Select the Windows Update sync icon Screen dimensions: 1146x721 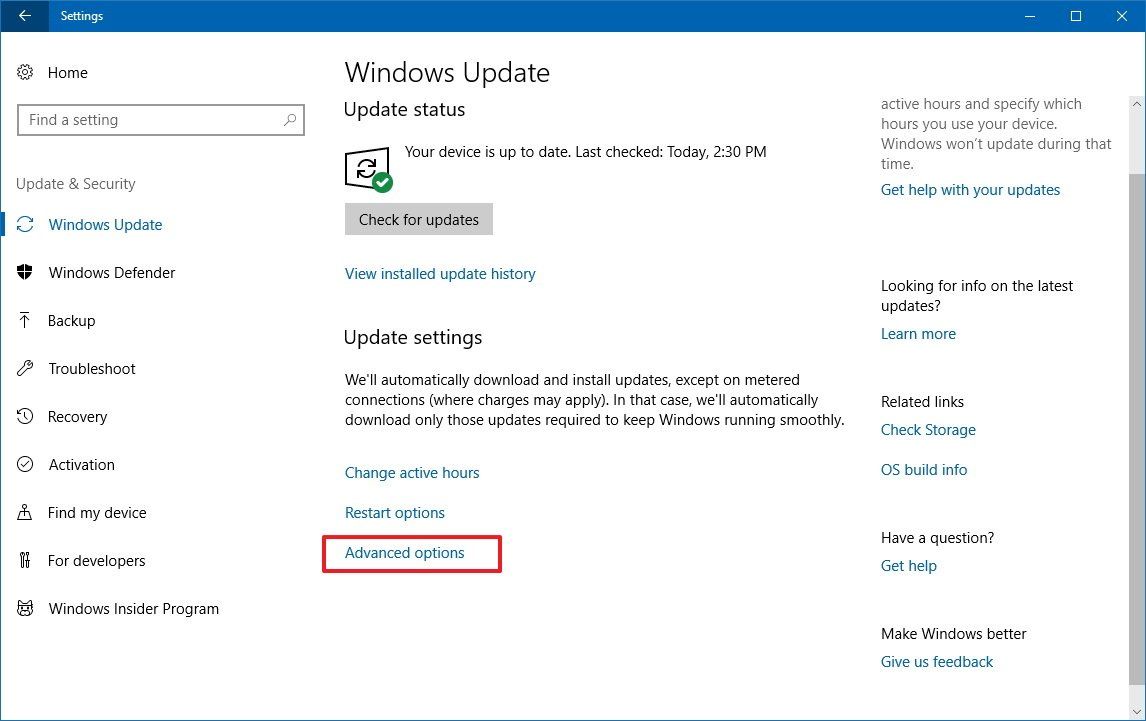pos(25,224)
